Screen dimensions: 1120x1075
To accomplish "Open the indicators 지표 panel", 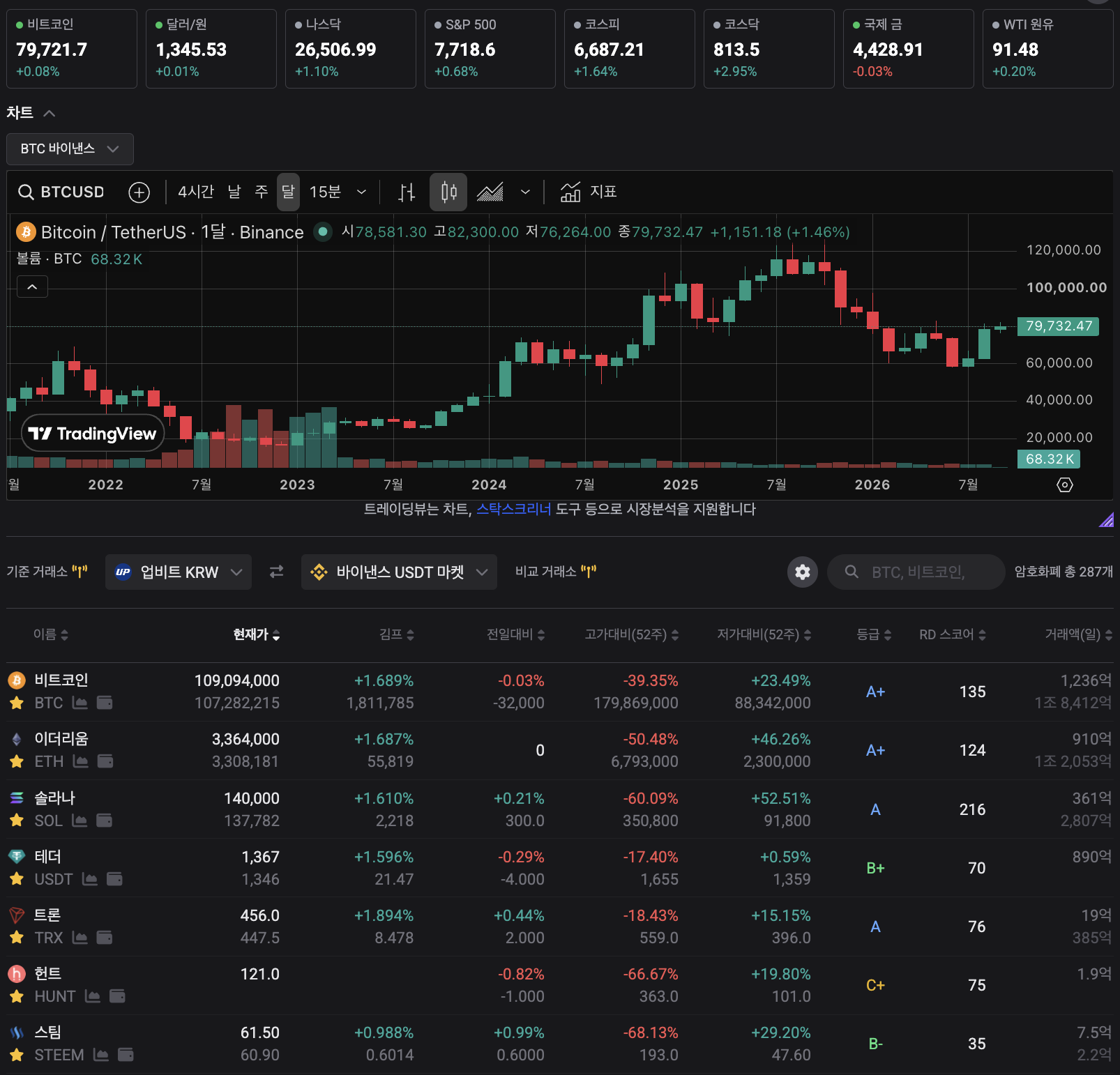I will 589,192.
